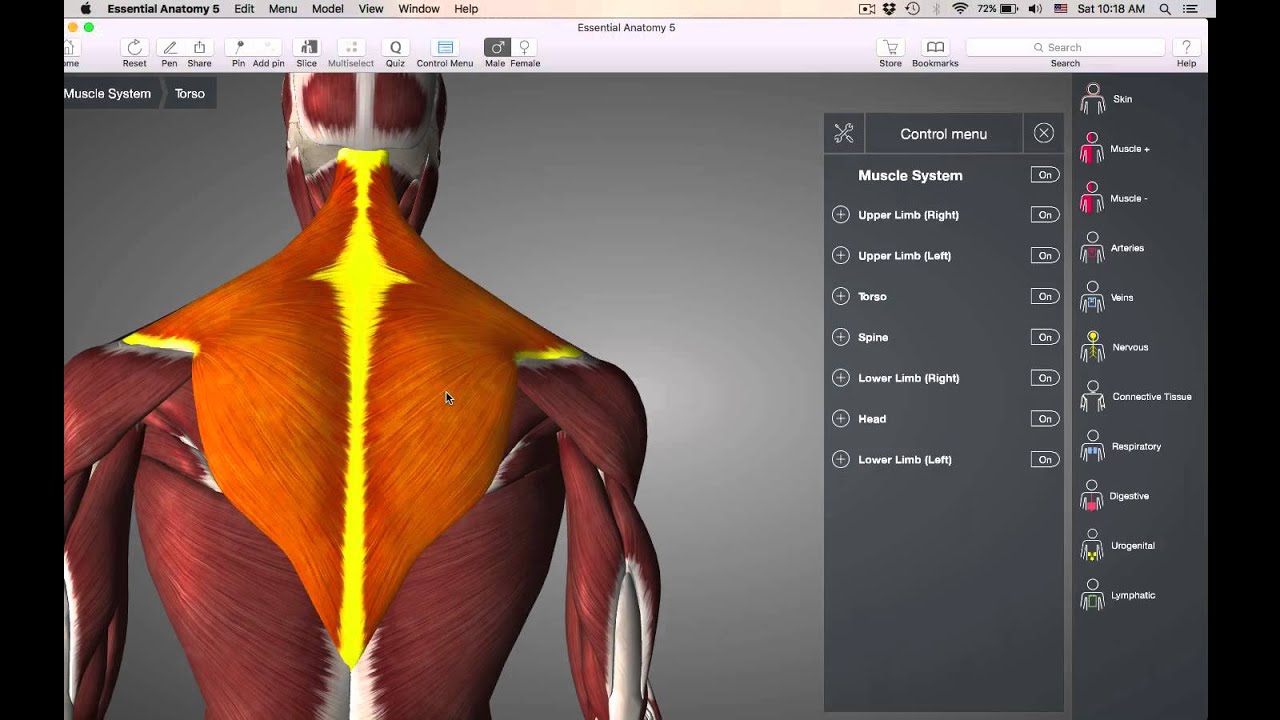This screenshot has width=1280, height=720.
Task: Toggle Lower Limb (Right) On switch
Action: pyautogui.click(x=1045, y=378)
